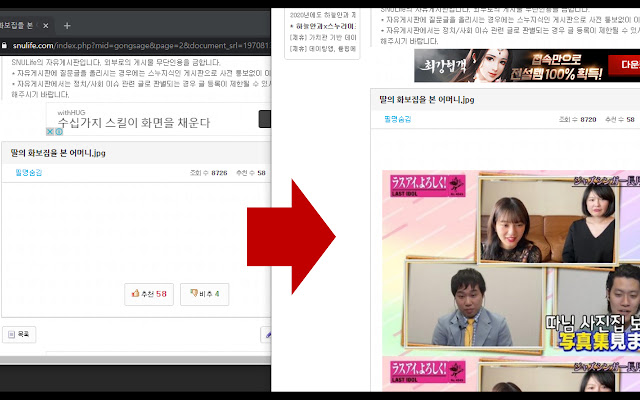This screenshot has height=400, width=640.
Task: Open 필명숨김 author link beside view count 8720
Action: coord(398,119)
